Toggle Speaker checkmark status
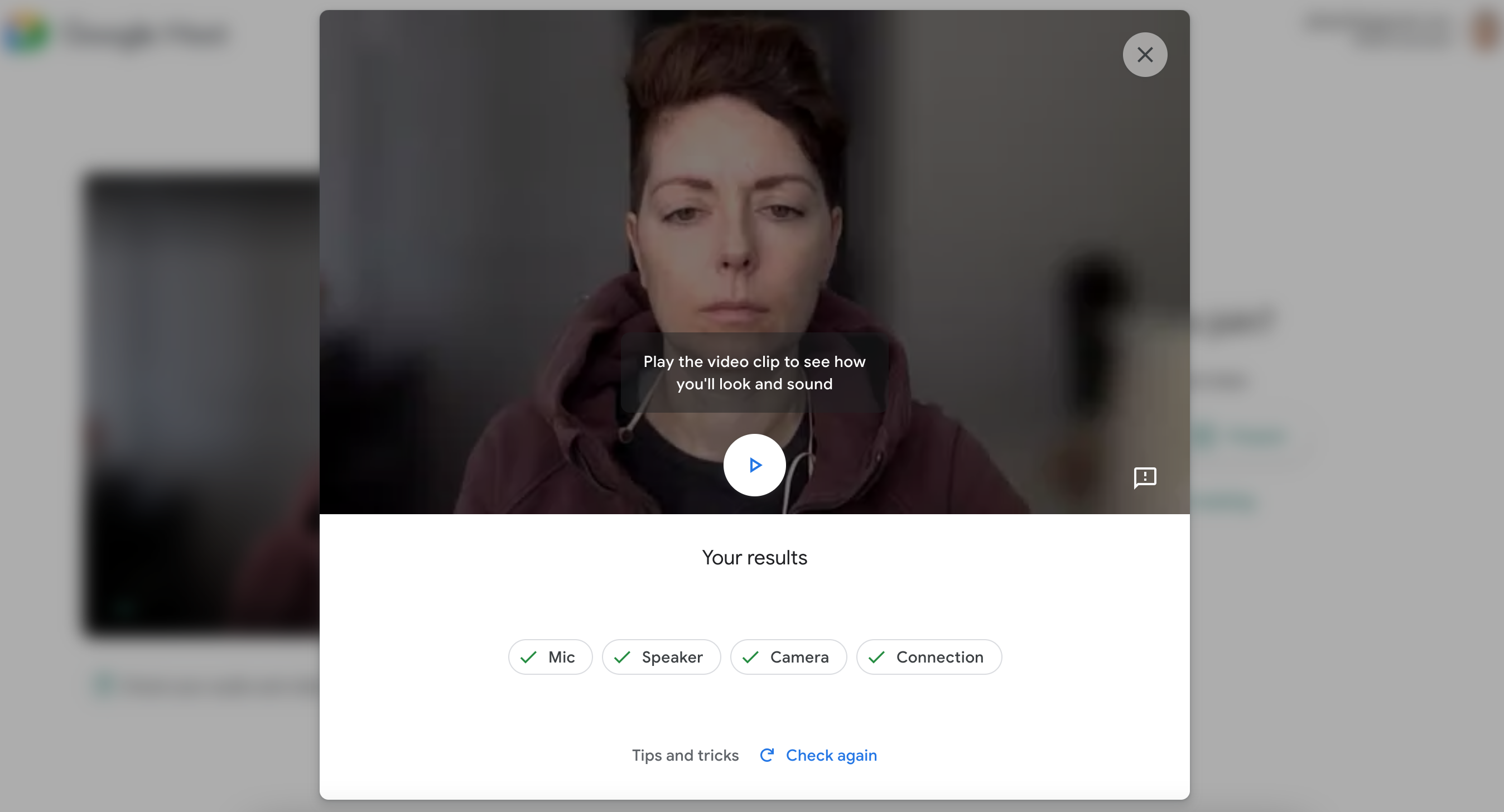Viewport: 1504px width, 812px height. [622, 656]
